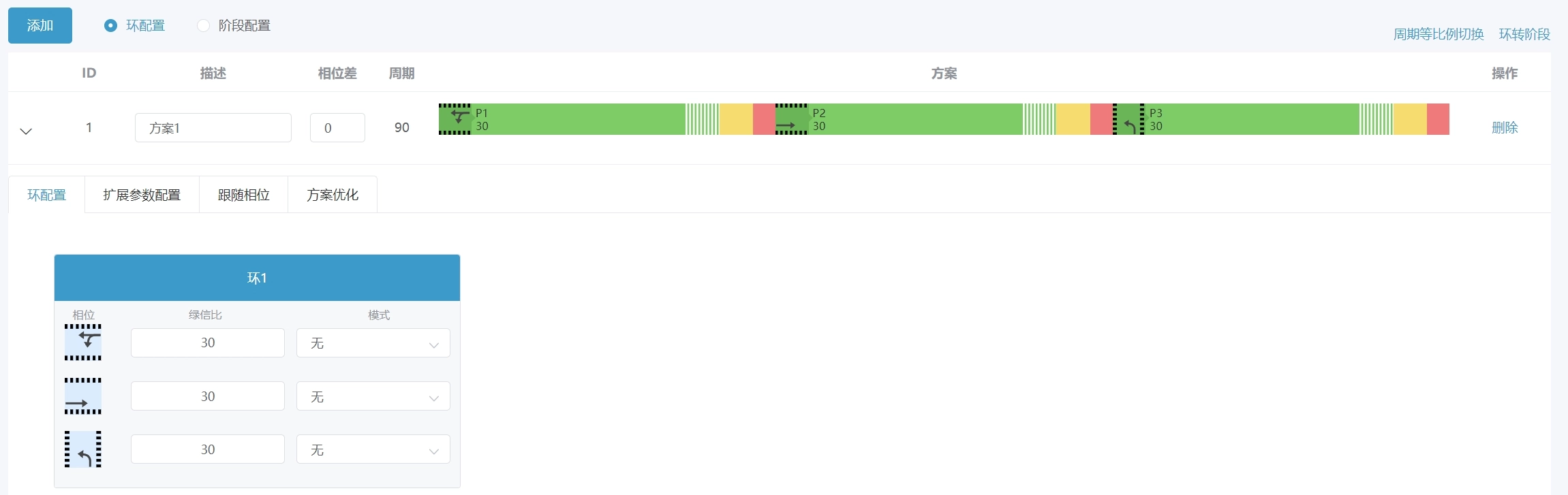This screenshot has height=495, width=1568.
Task: Select left-turn phase icon in 环1 panel
Action: (83, 449)
